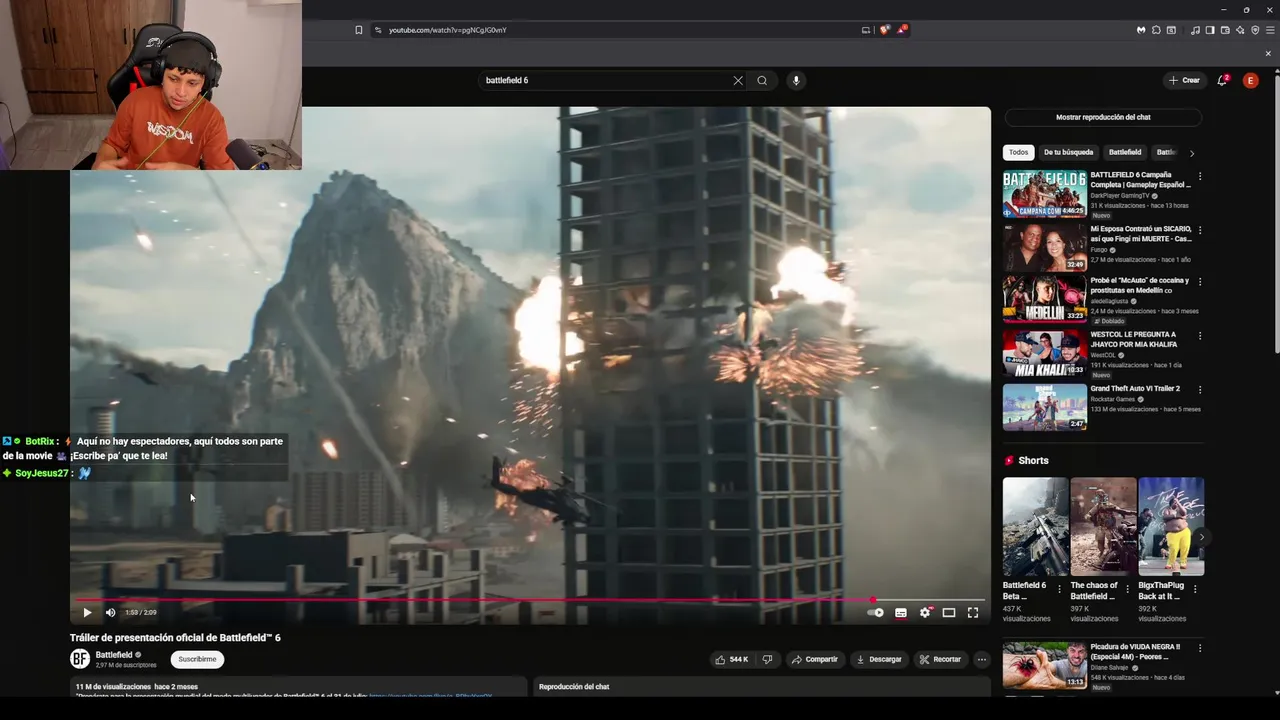Switch to theater mode in player
The image size is (1280, 720).
(949, 613)
